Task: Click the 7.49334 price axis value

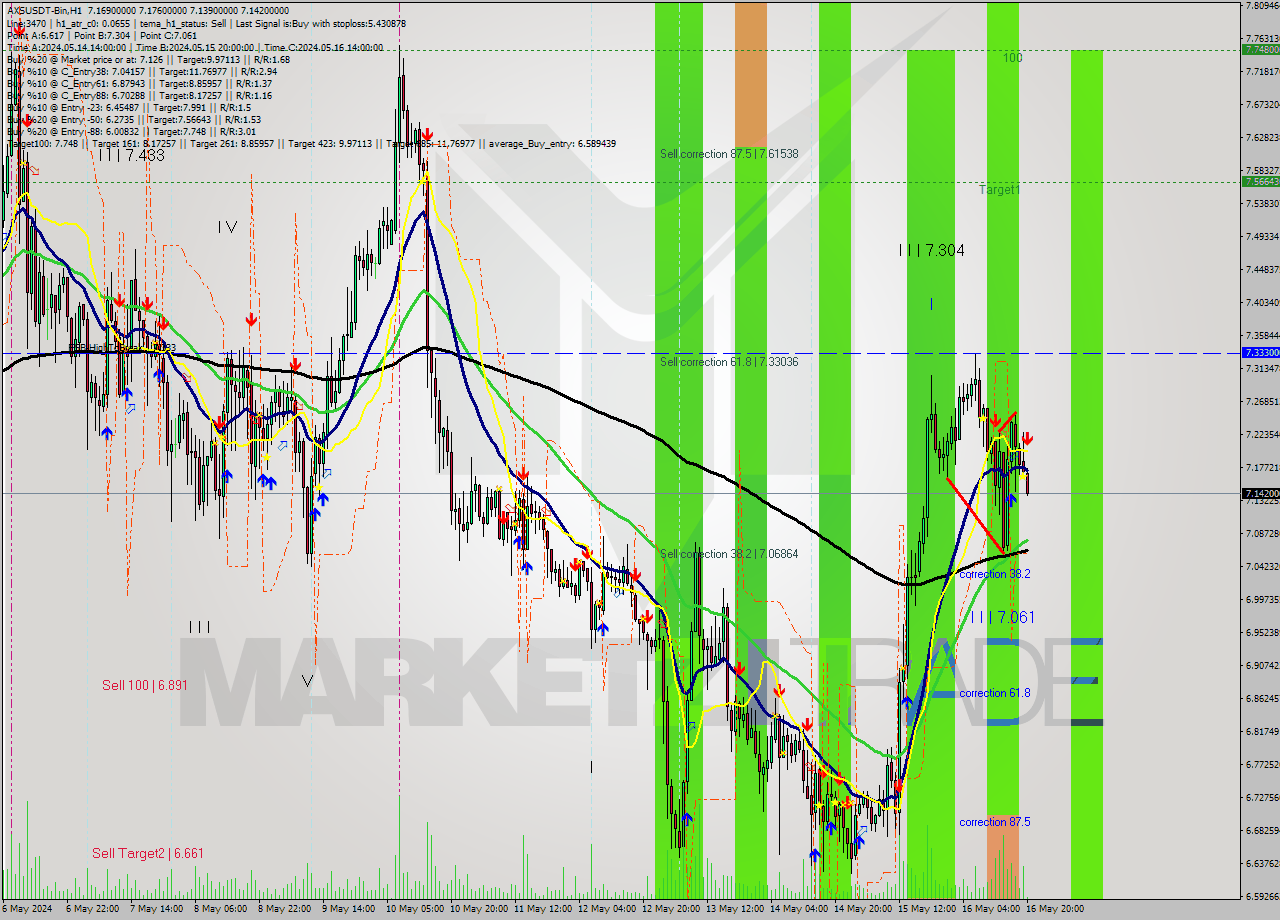Action: click(1262, 236)
